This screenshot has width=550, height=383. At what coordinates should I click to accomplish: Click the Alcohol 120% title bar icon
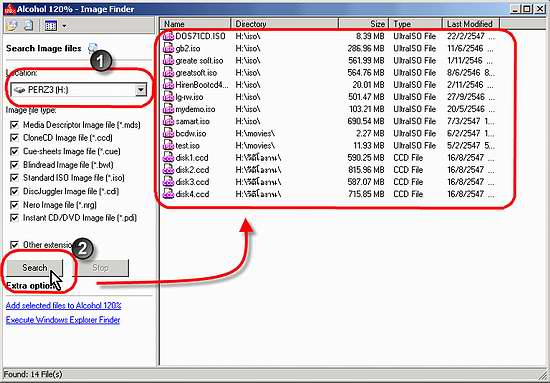[x=9, y=9]
